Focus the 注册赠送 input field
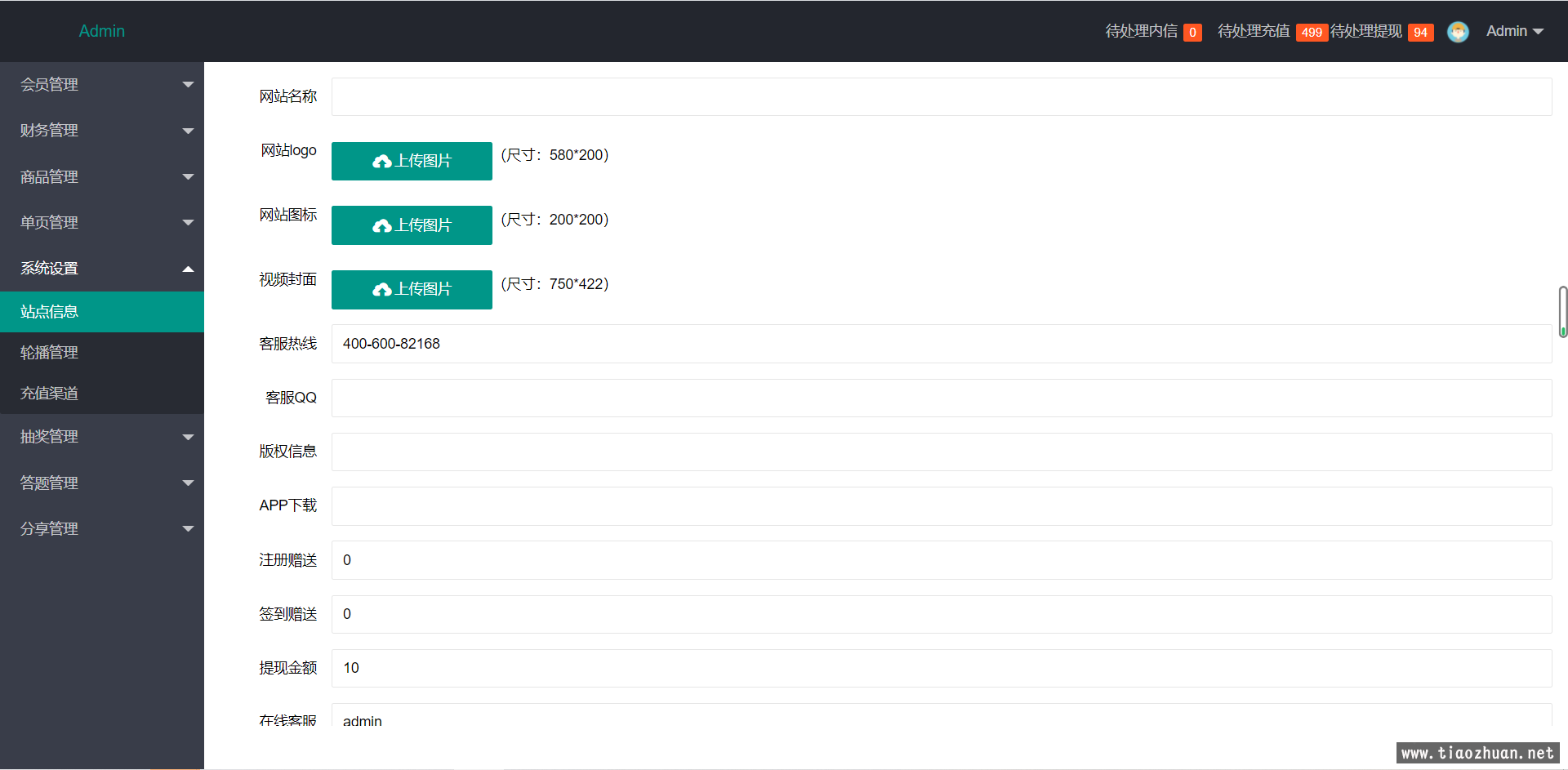Image resolution: width=1568 pixels, height=770 pixels. [x=942, y=560]
